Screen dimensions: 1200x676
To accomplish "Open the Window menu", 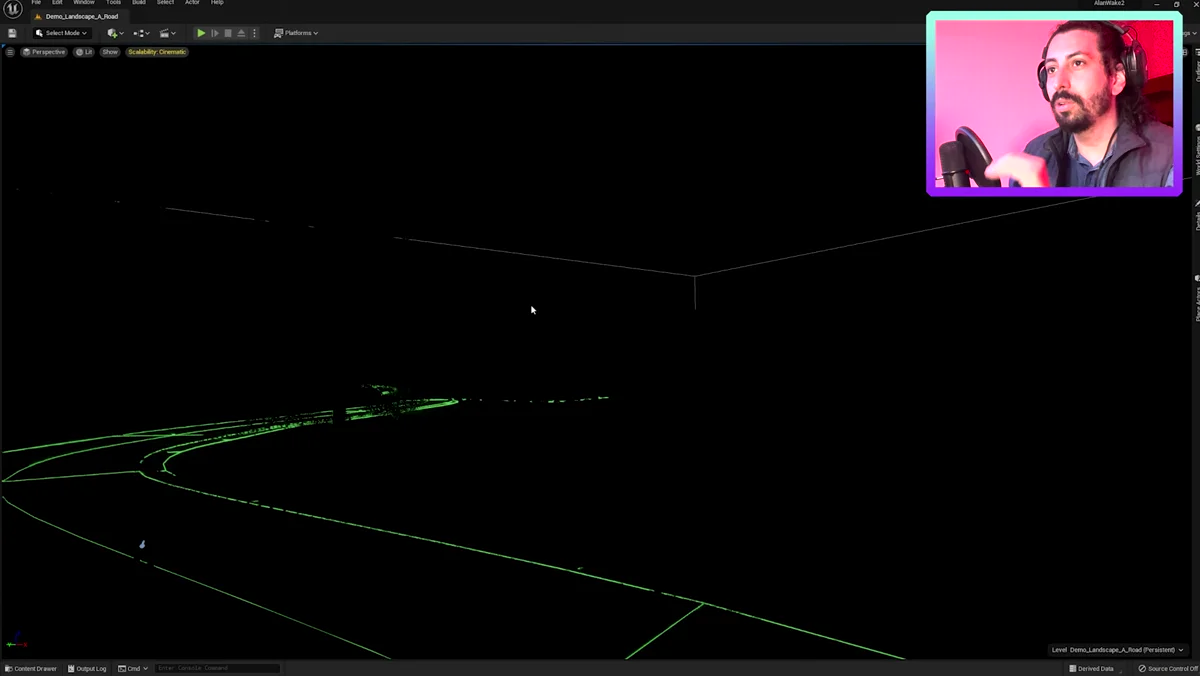I will pyautogui.click(x=84, y=3).
